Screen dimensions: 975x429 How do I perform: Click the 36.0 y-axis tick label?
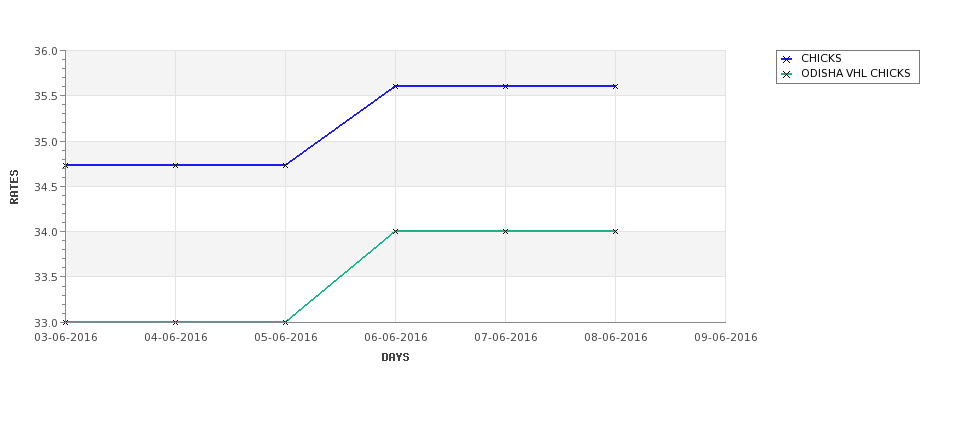(x=46, y=51)
